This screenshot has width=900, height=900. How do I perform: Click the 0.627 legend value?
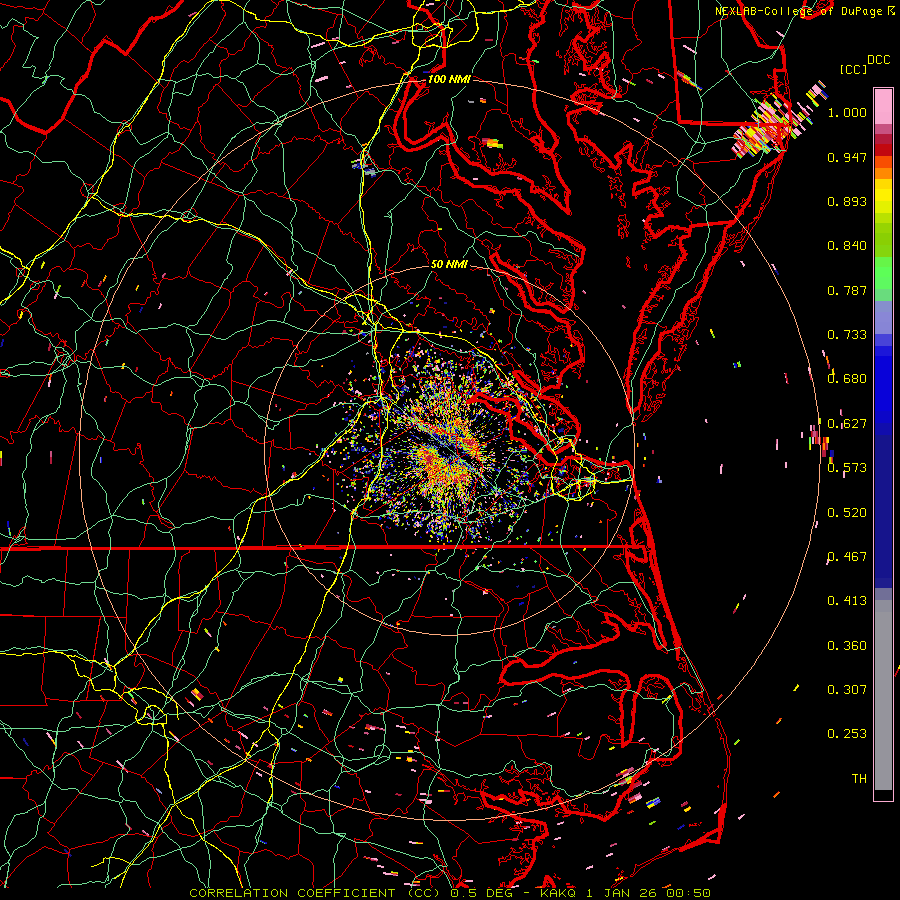click(x=847, y=424)
